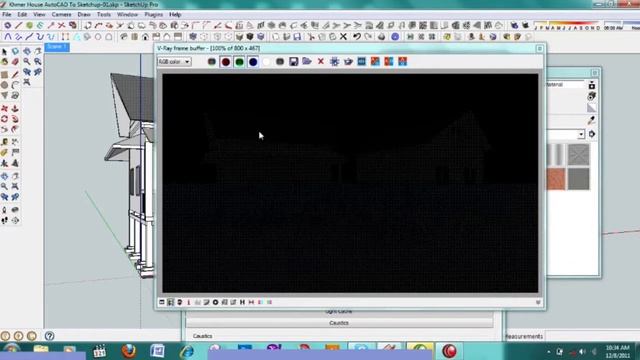
Task: Click the materials eyedropper sample icon
Action: click(591, 120)
